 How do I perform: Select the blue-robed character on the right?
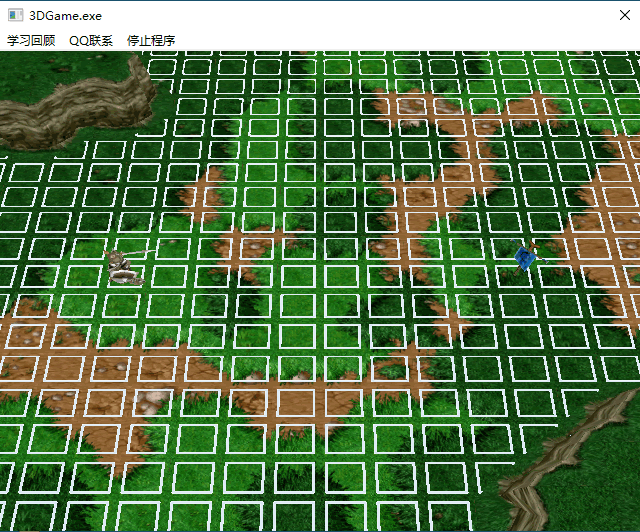coord(525,257)
